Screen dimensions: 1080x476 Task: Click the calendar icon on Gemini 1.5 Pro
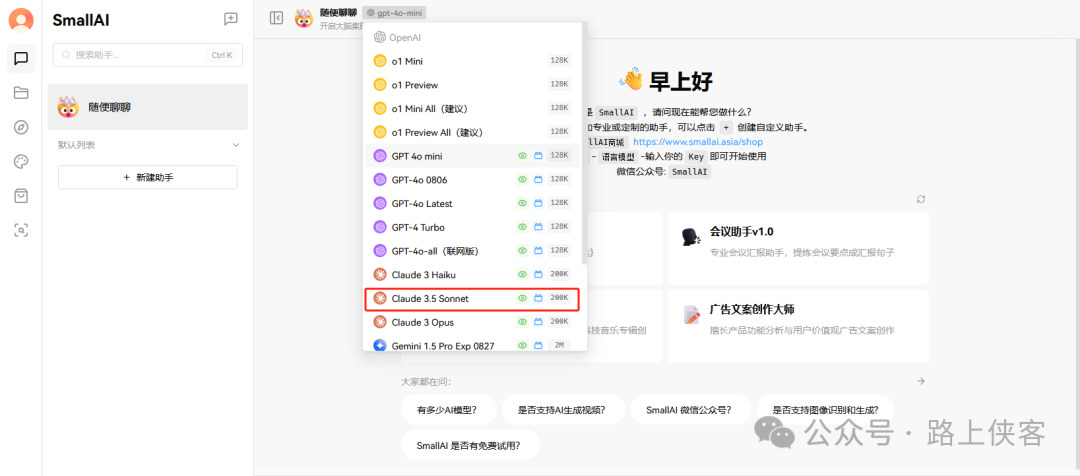coord(539,345)
